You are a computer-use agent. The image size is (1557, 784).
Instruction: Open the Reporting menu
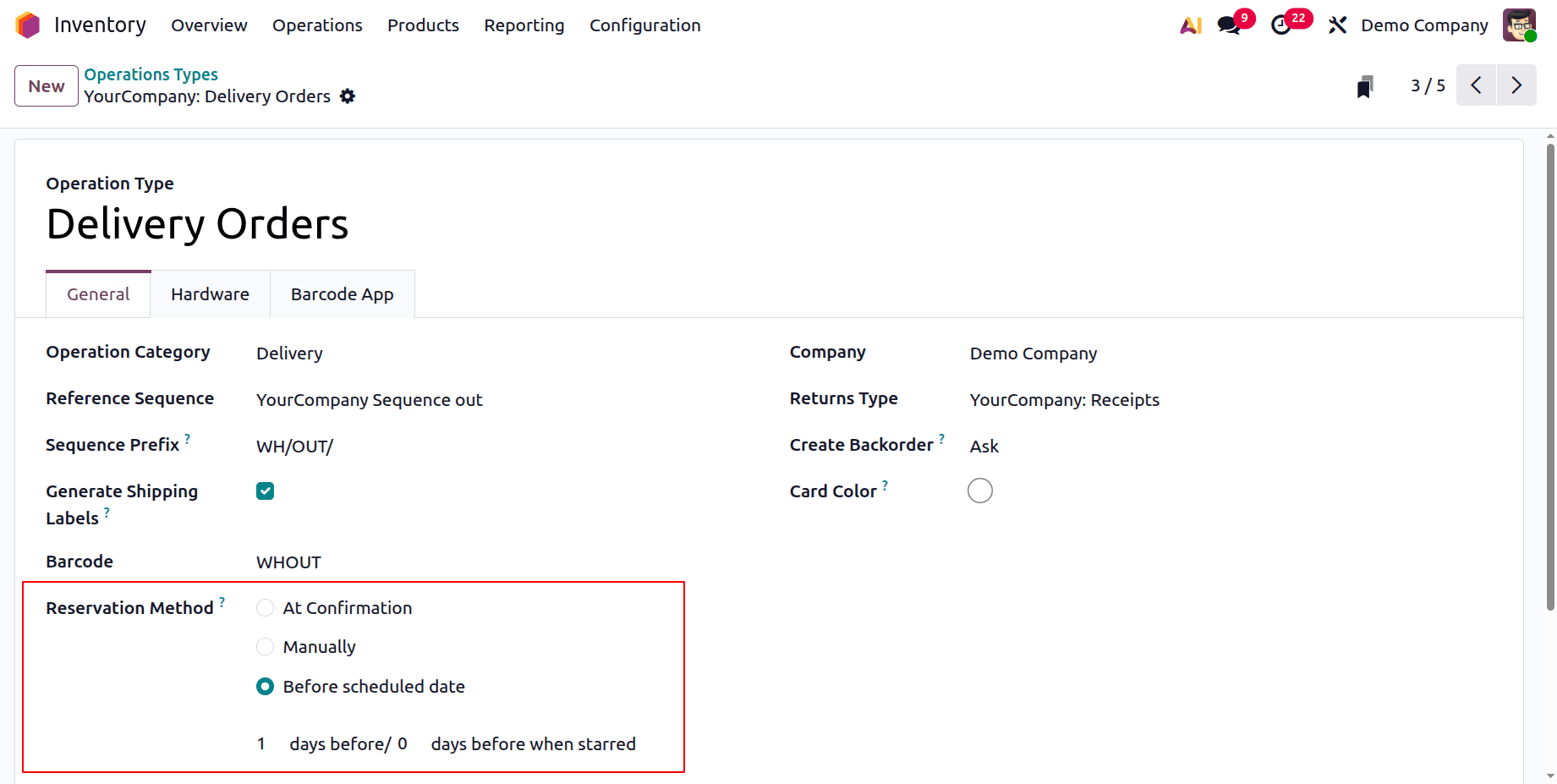tap(524, 25)
